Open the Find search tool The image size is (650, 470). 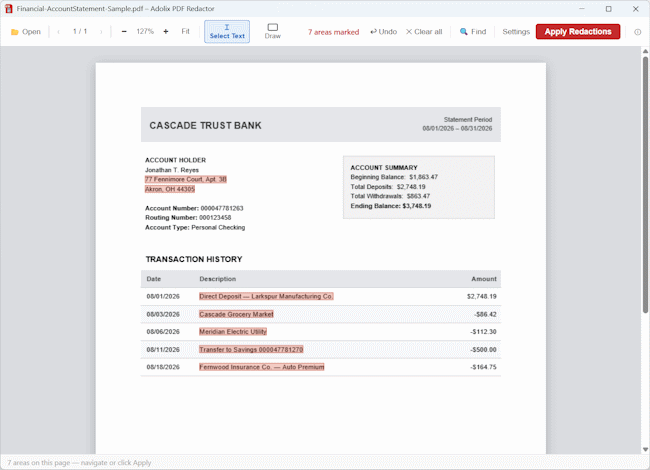pyautogui.click(x=473, y=31)
